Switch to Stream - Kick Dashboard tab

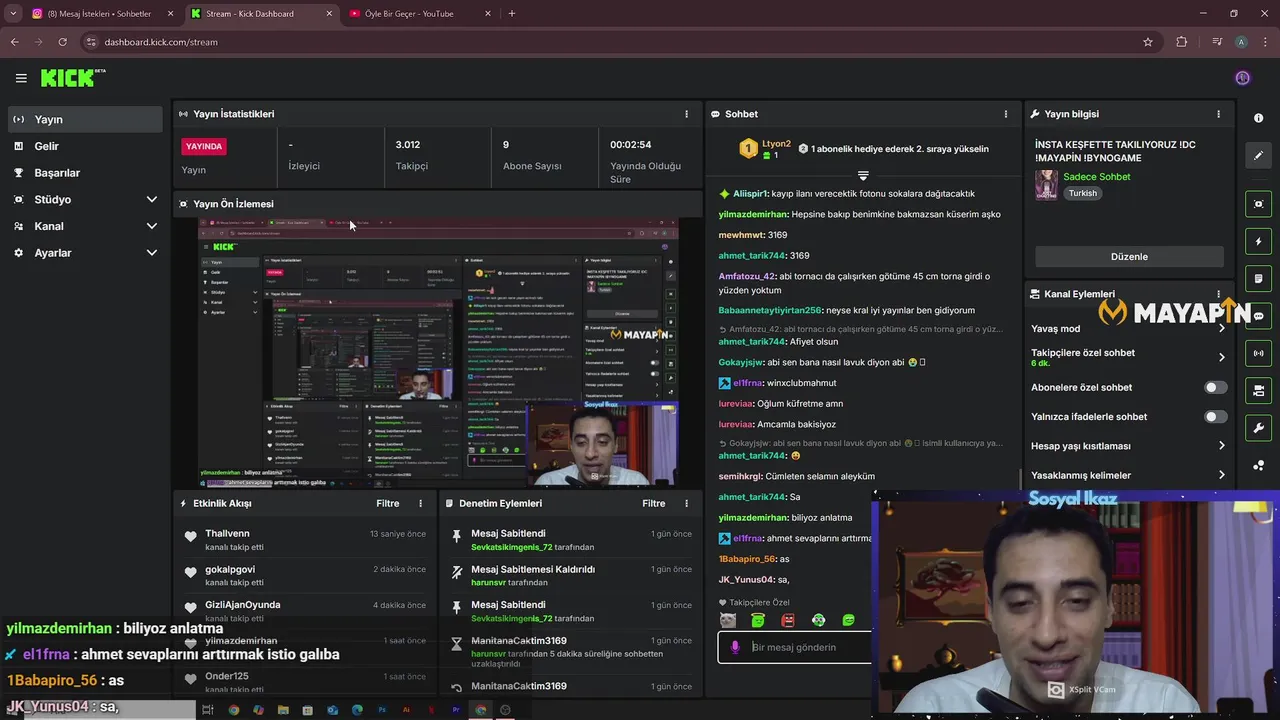click(262, 14)
